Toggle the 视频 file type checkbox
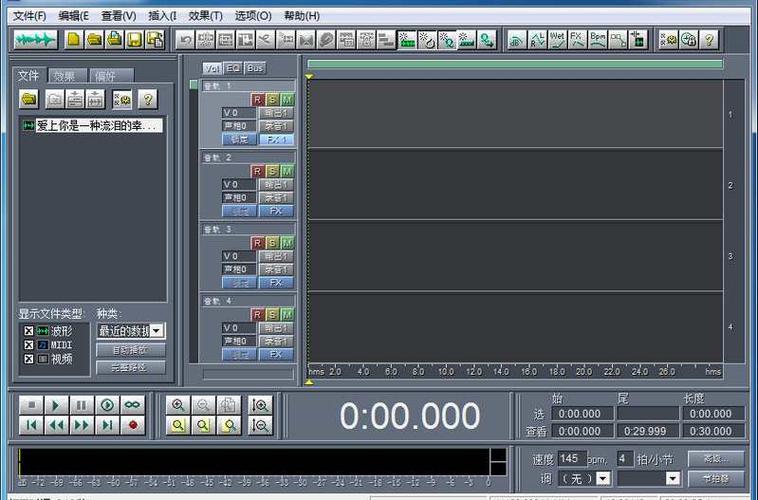Viewport: 758px width, 500px height. (29, 359)
